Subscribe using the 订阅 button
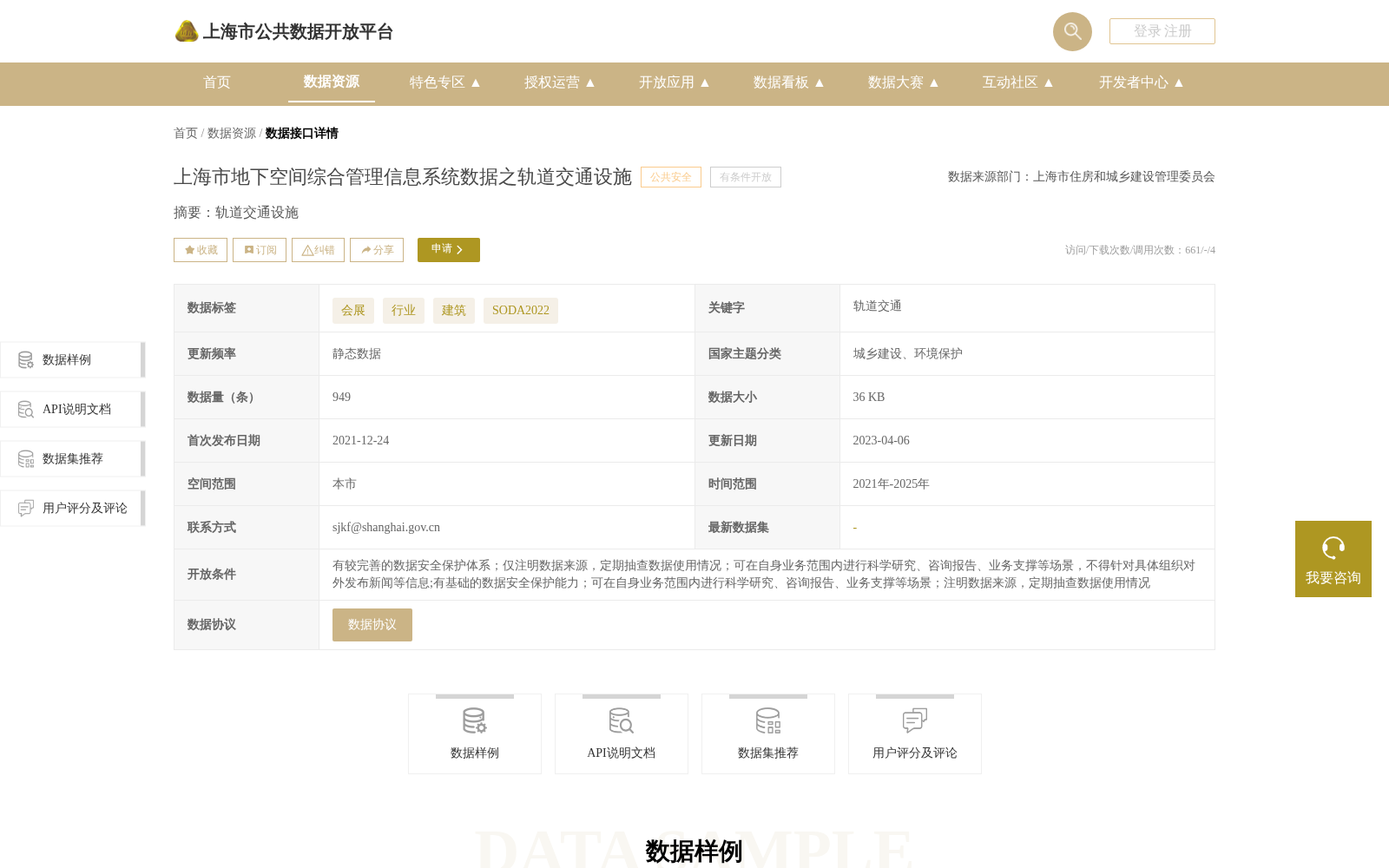Screen dimensions: 1389x868 [x=260, y=250]
